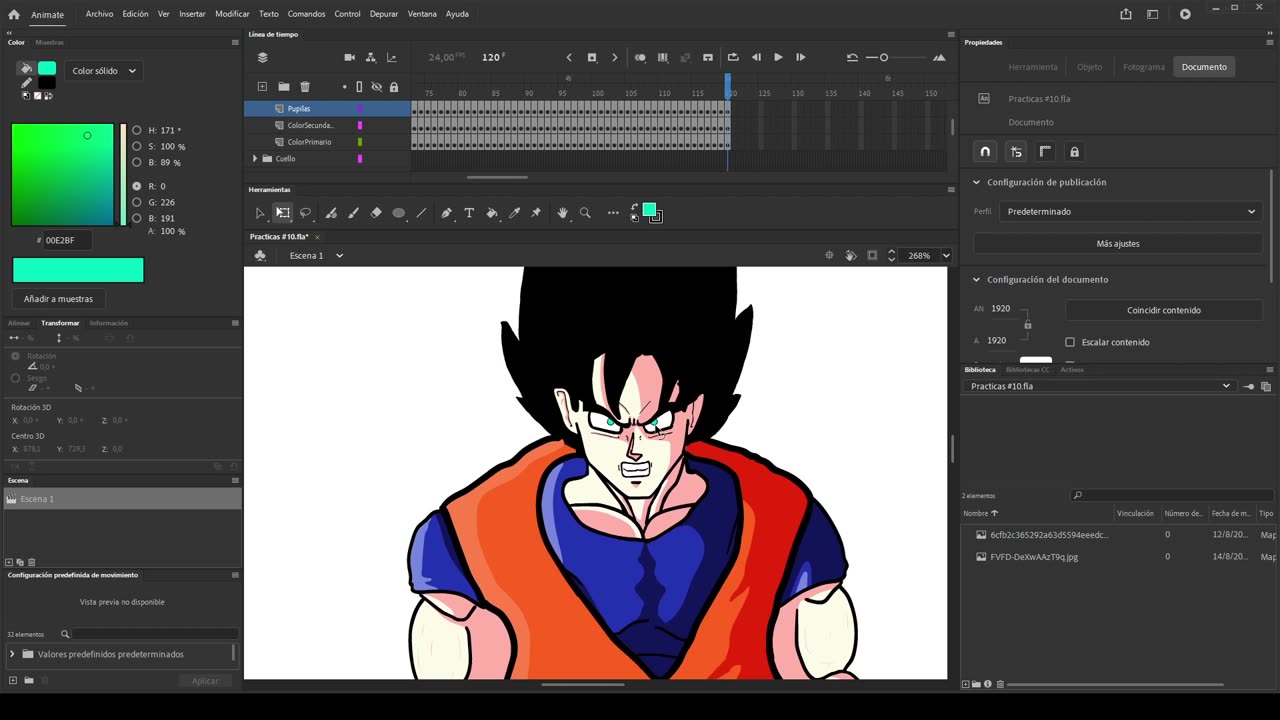This screenshot has height=720, width=1280.
Task: Select the Free Transform tool
Action: [283, 213]
